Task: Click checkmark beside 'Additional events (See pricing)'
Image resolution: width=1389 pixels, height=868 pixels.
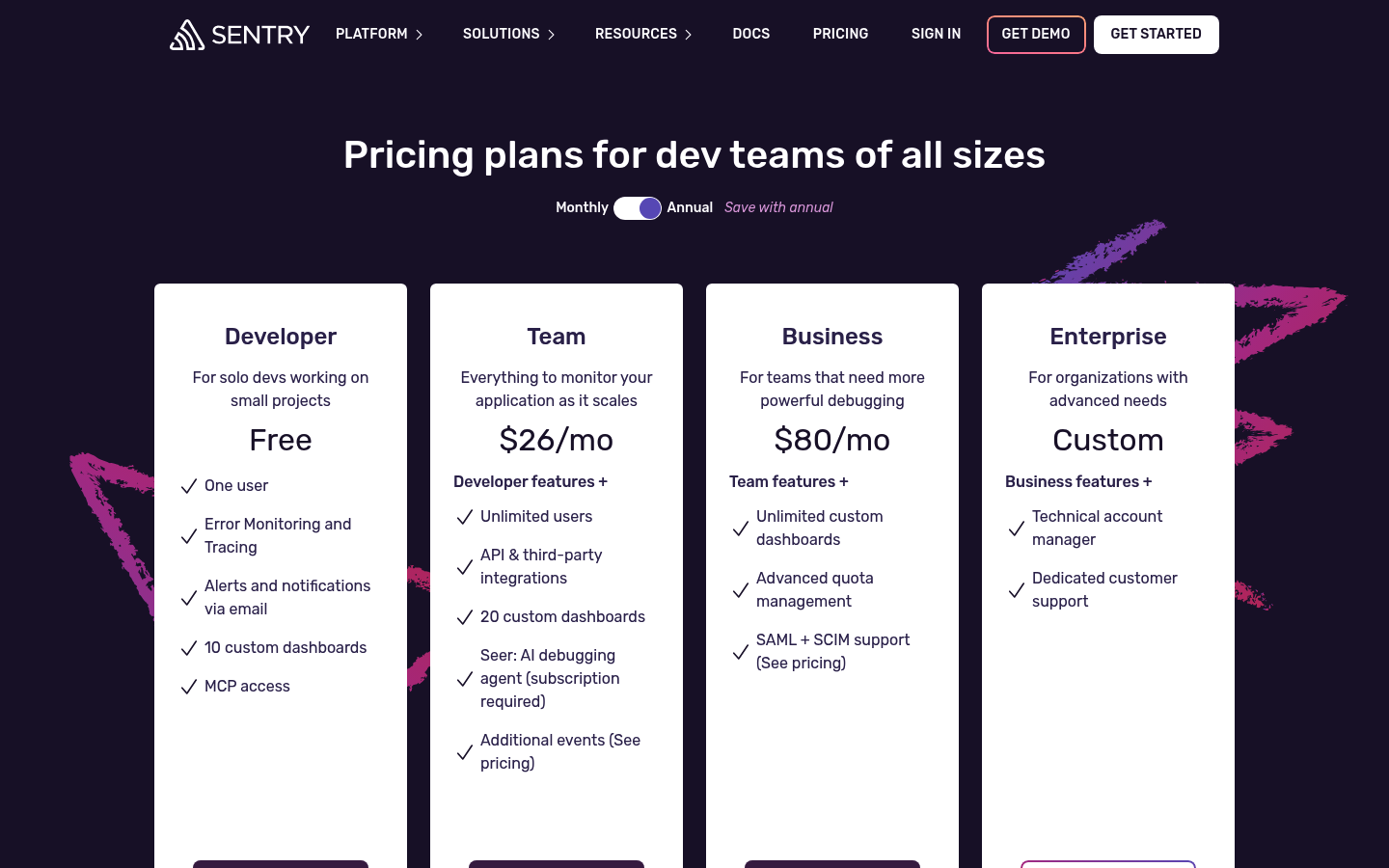Action: click(465, 752)
